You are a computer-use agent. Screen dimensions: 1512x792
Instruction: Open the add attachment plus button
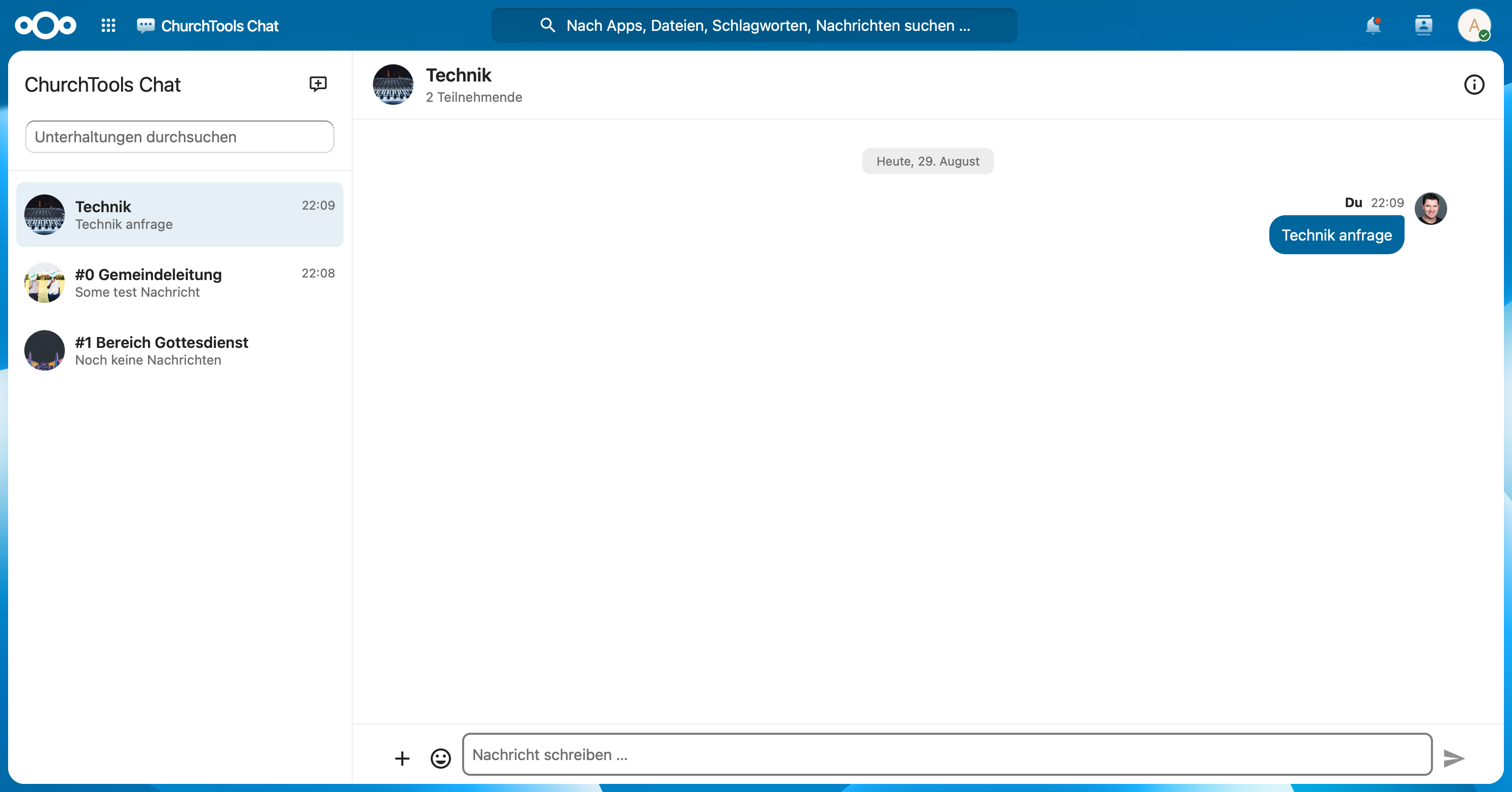tap(402, 758)
